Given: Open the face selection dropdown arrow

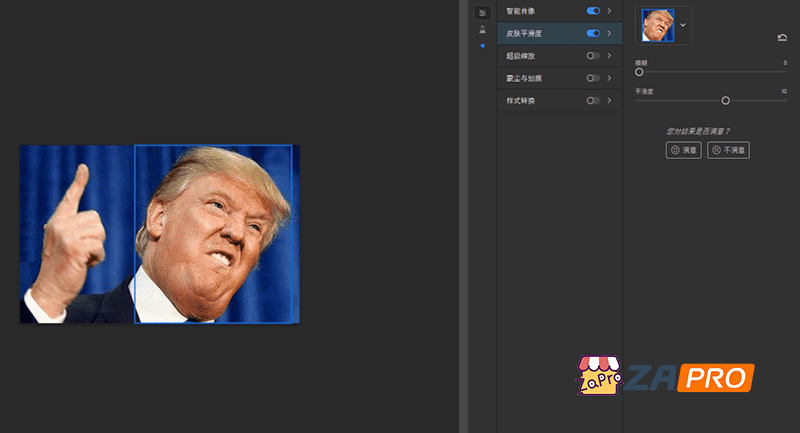Looking at the screenshot, I should point(683,25).
